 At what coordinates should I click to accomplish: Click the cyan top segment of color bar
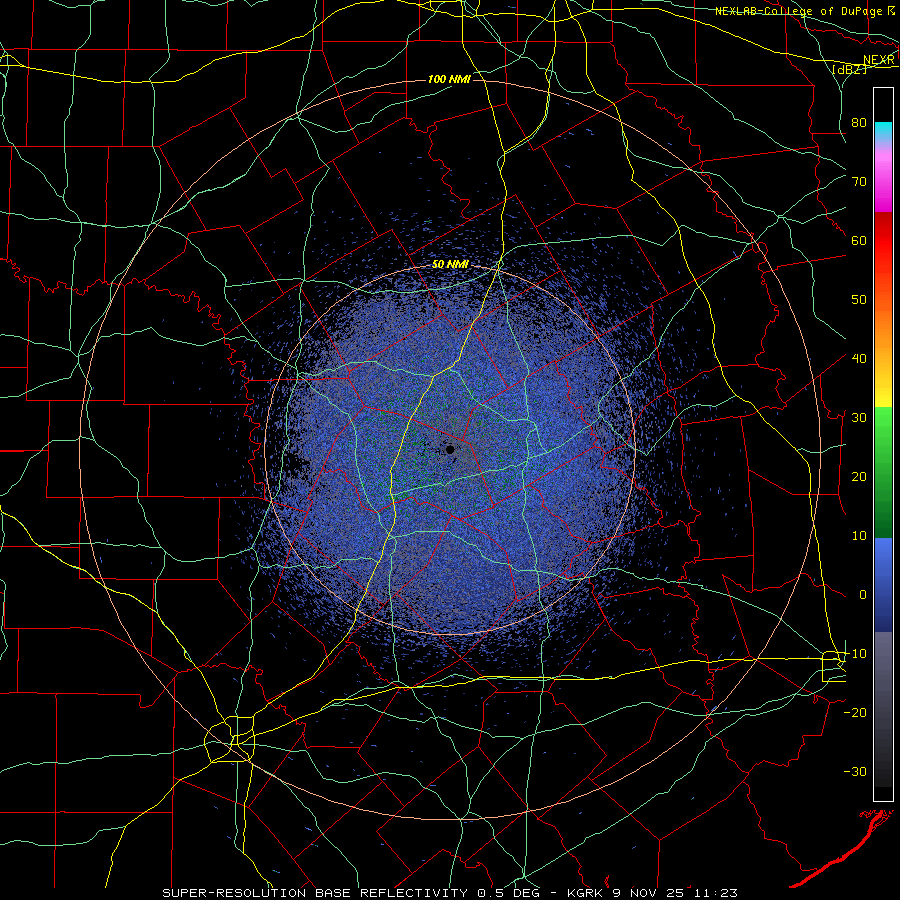click(883, 132)
